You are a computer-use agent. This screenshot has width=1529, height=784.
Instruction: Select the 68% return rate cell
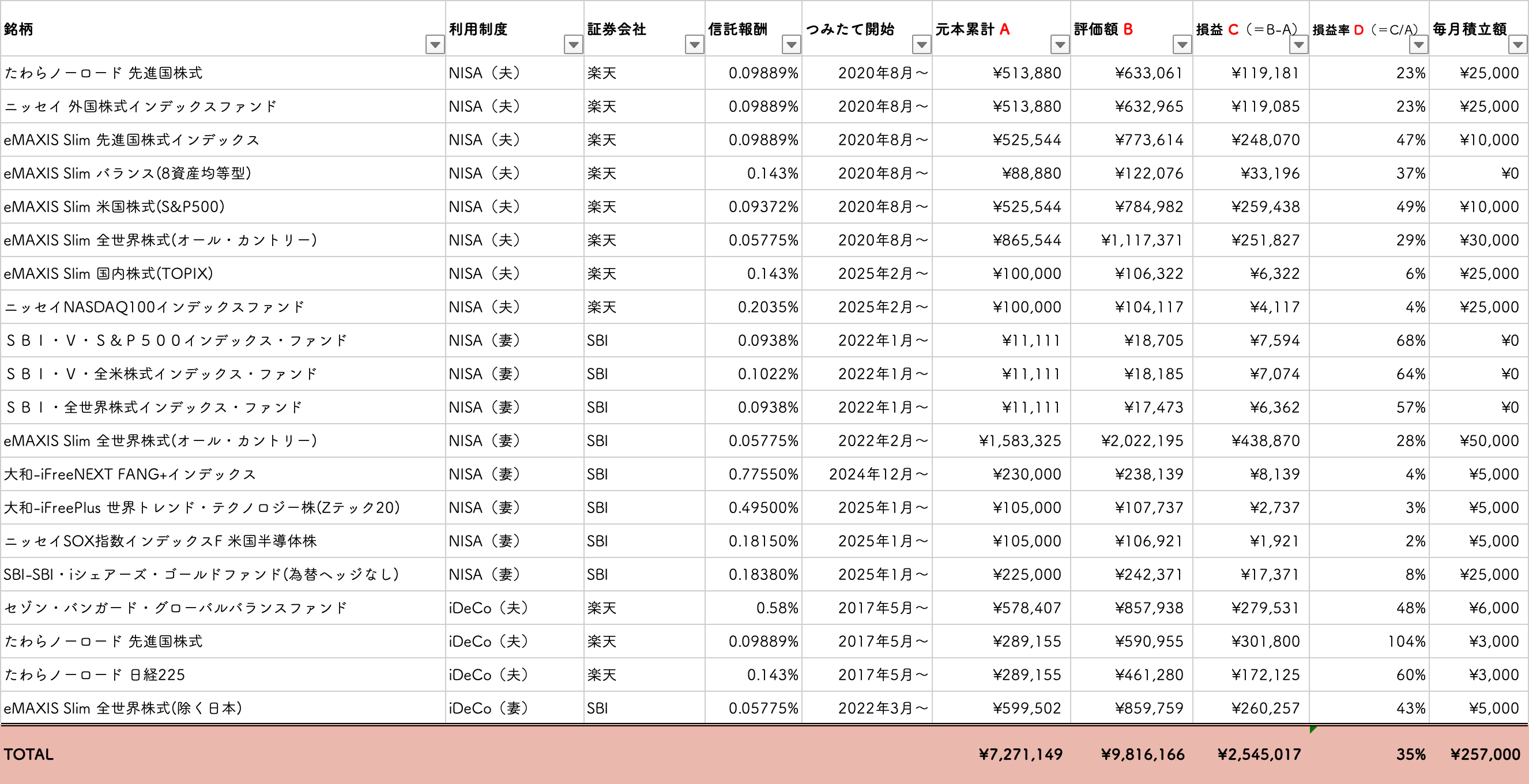pyautogui.click(x=1369, y=340)
